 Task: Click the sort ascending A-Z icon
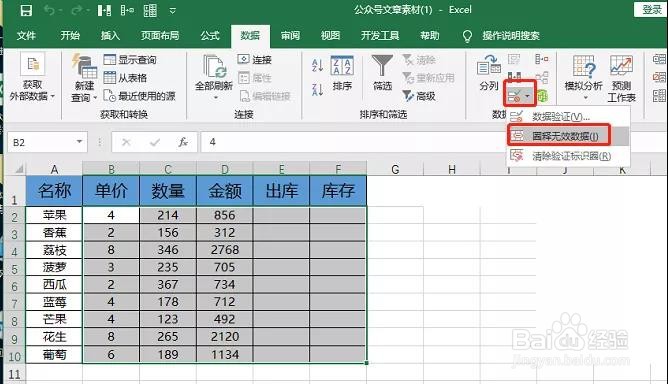(317, 65)
